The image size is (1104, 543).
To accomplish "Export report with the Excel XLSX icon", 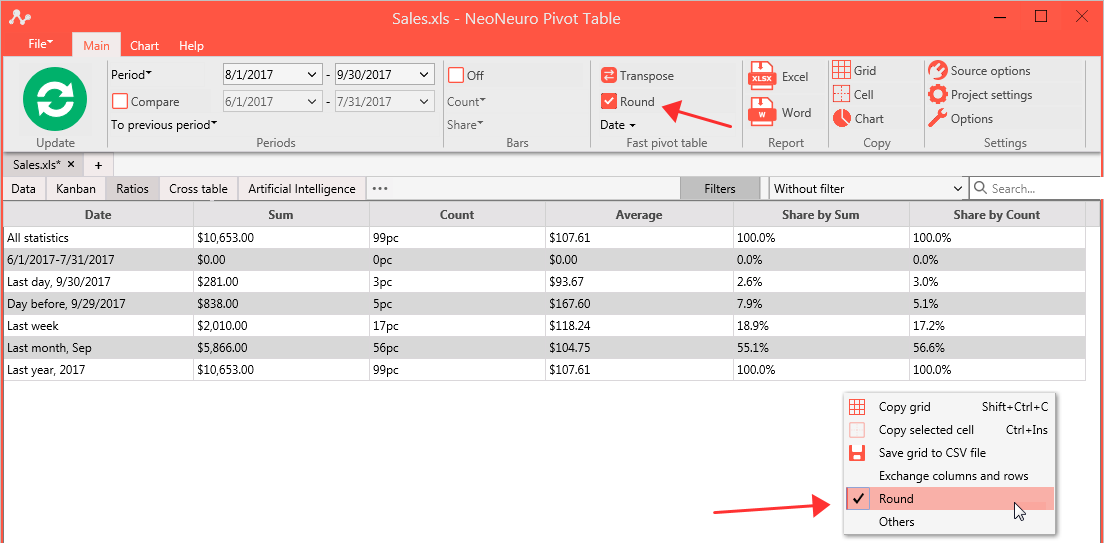I will click(x=763, y=77).
